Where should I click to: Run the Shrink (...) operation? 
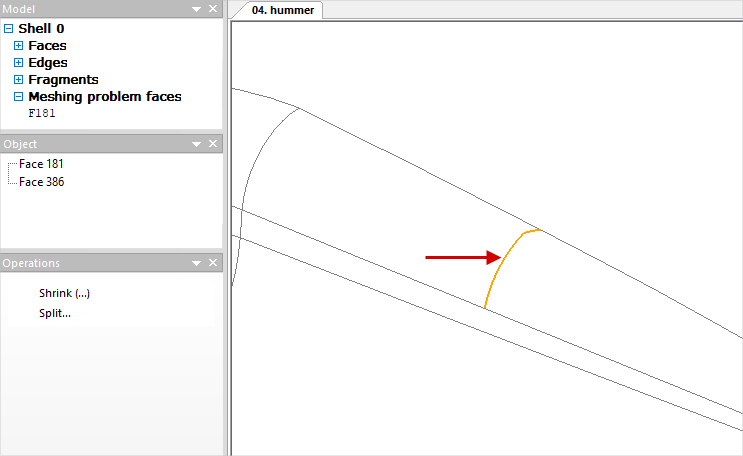65,293
